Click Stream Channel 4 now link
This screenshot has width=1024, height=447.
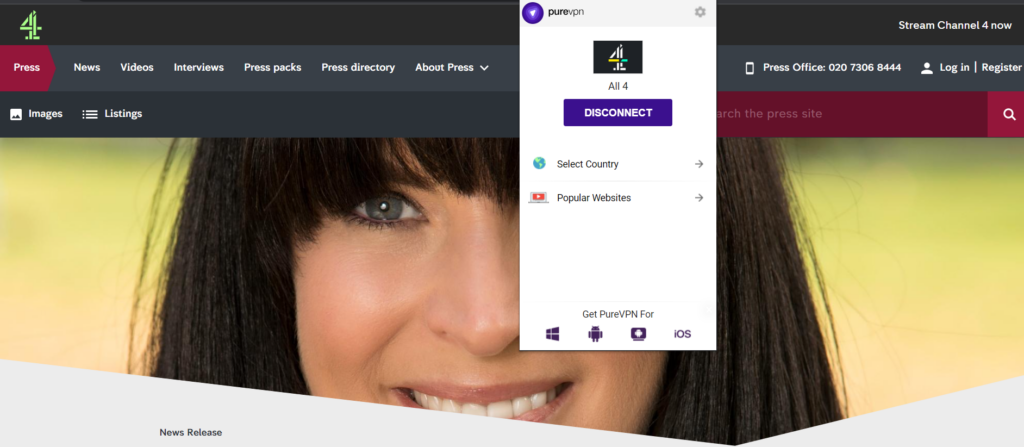(955, 25)
